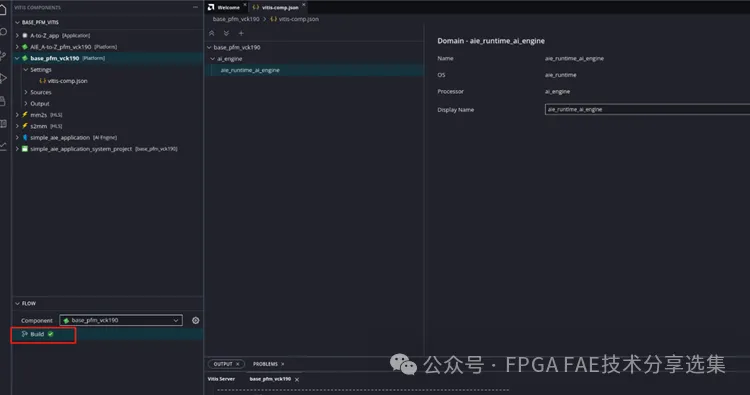Open the Source Control view in the activity bar
The height and width of the screenshot is (395, 750).
click(3, 55)
